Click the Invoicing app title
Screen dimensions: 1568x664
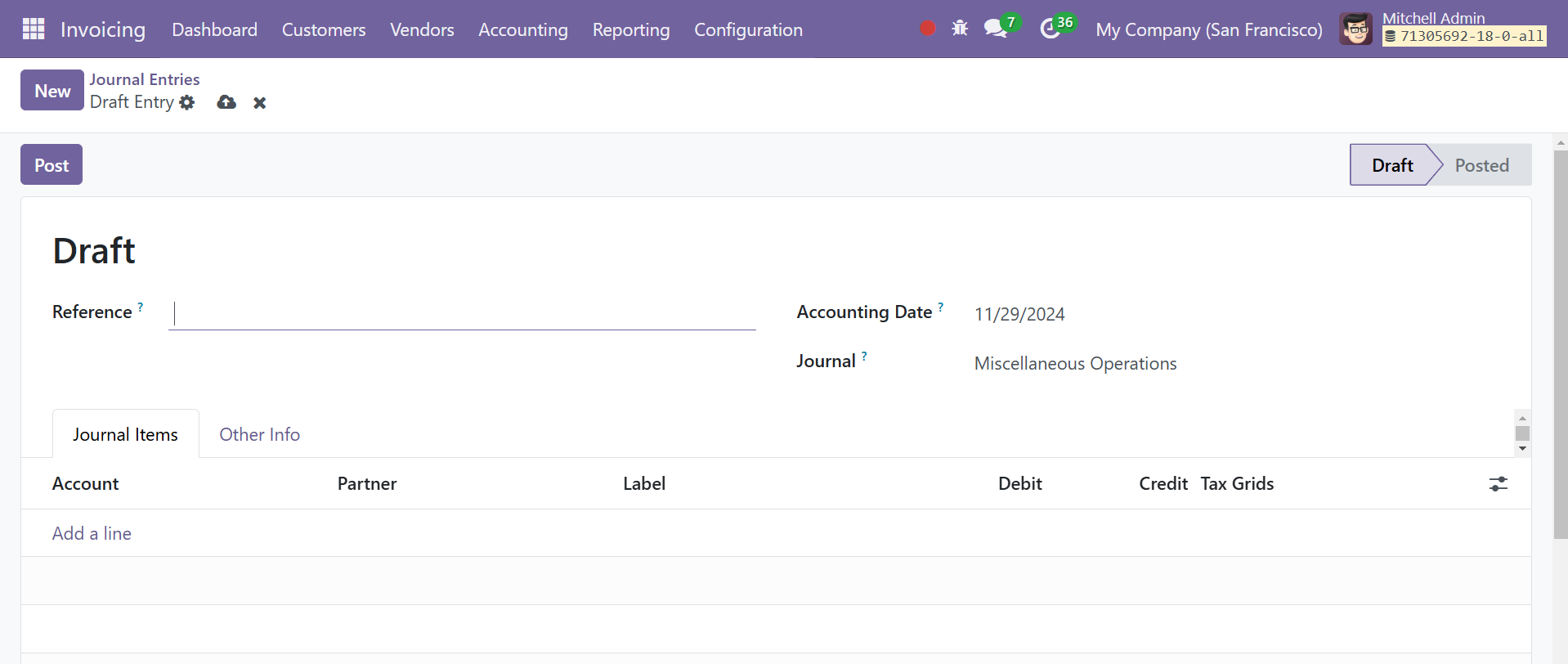click(103, 29)
